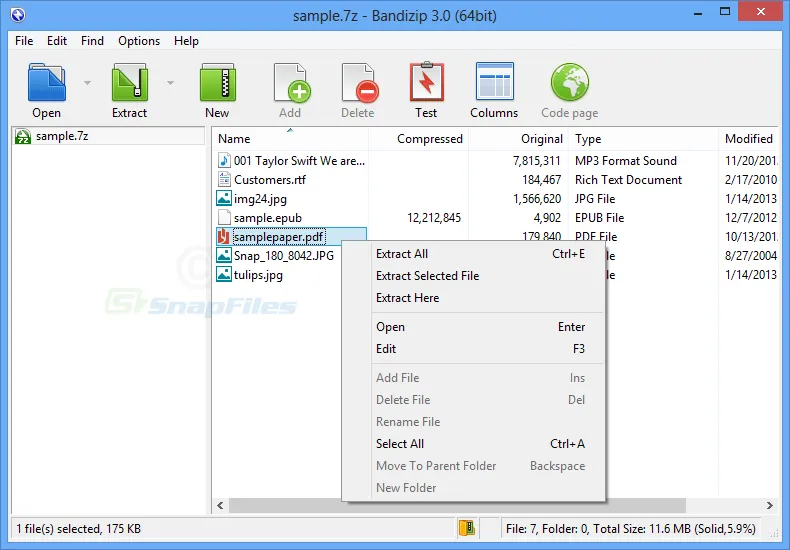Select the sample.7z tree label

[x=62, y=136]
